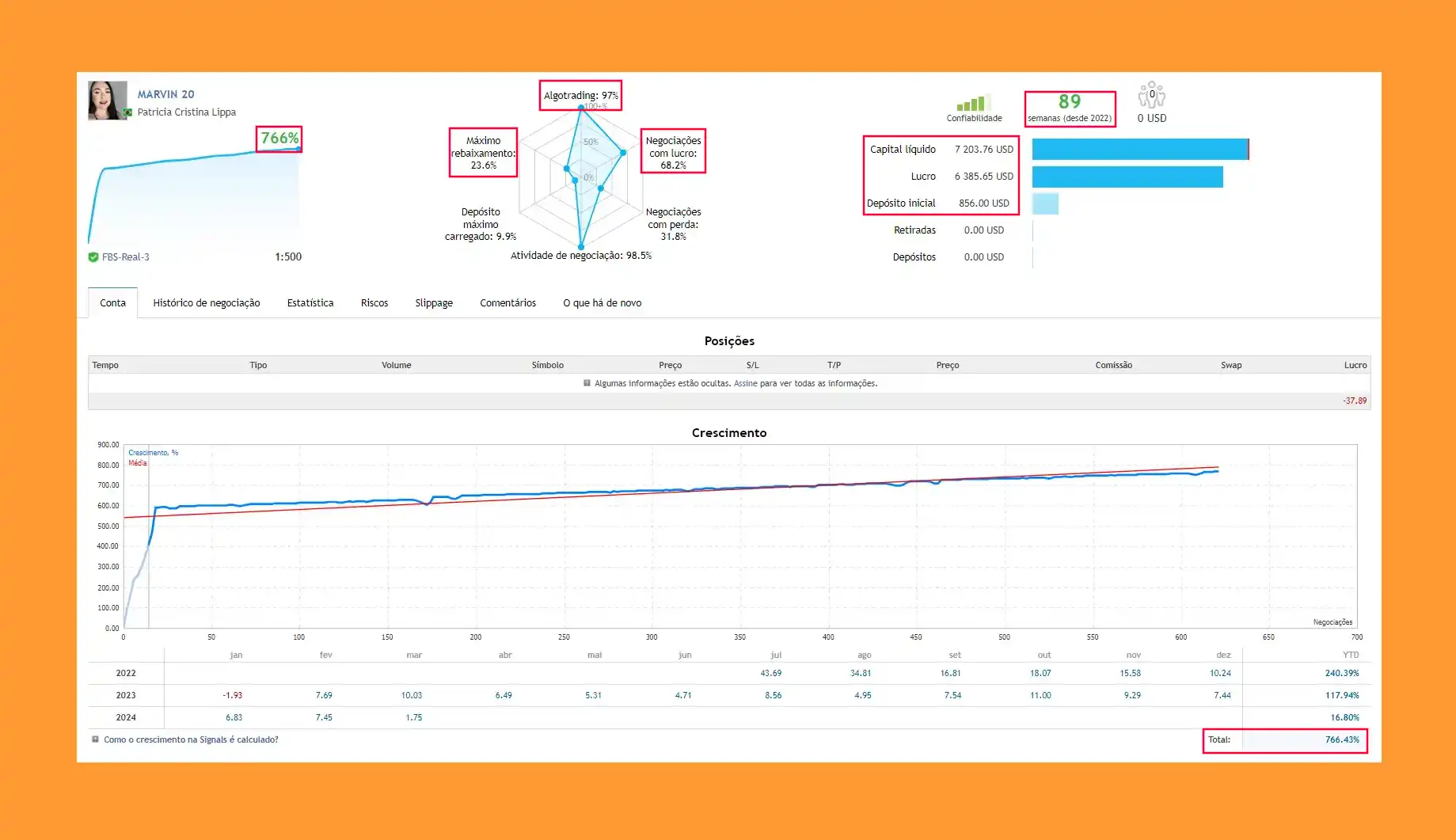
Task: Click the Patricia Cristina Lippa profile photo
Action: [x=108, y=101]
